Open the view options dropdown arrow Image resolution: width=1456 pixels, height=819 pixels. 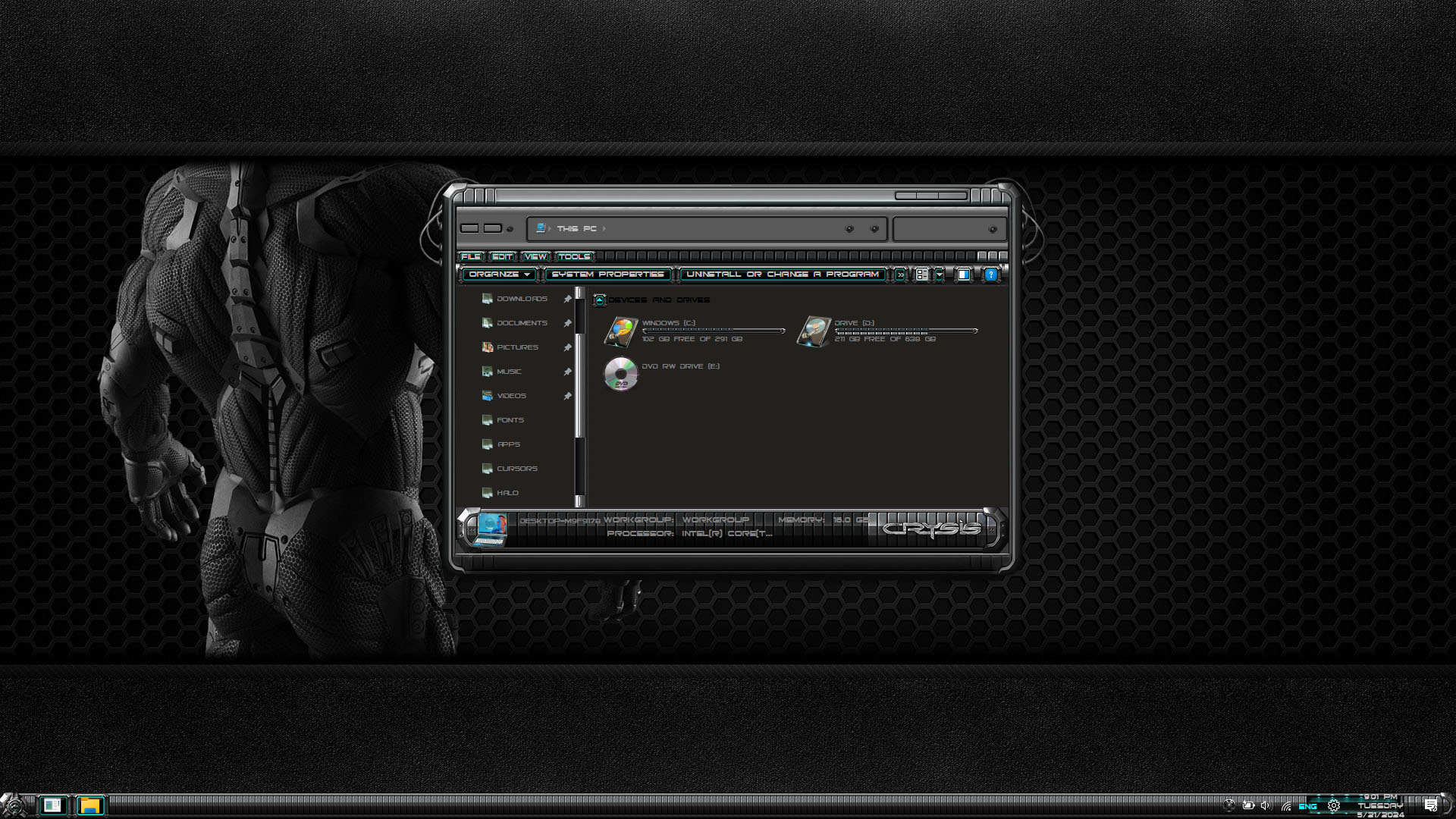tap(939, 275)
